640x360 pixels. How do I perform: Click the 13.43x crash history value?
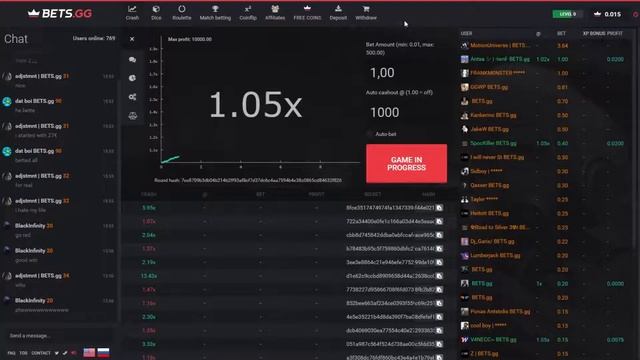click(149, 276)
